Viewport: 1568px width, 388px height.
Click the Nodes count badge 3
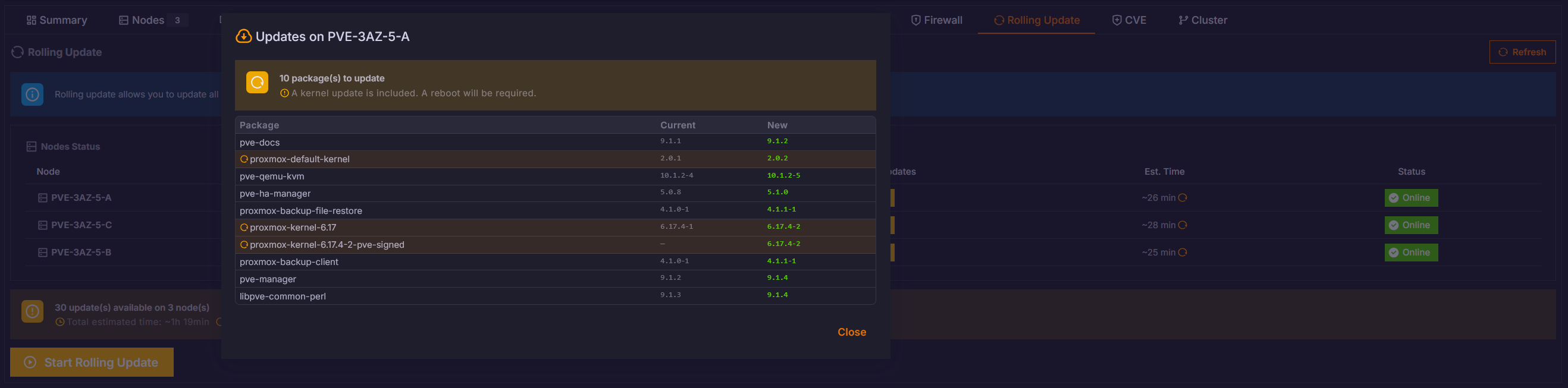pyautogui.click(x=177, y=20)
